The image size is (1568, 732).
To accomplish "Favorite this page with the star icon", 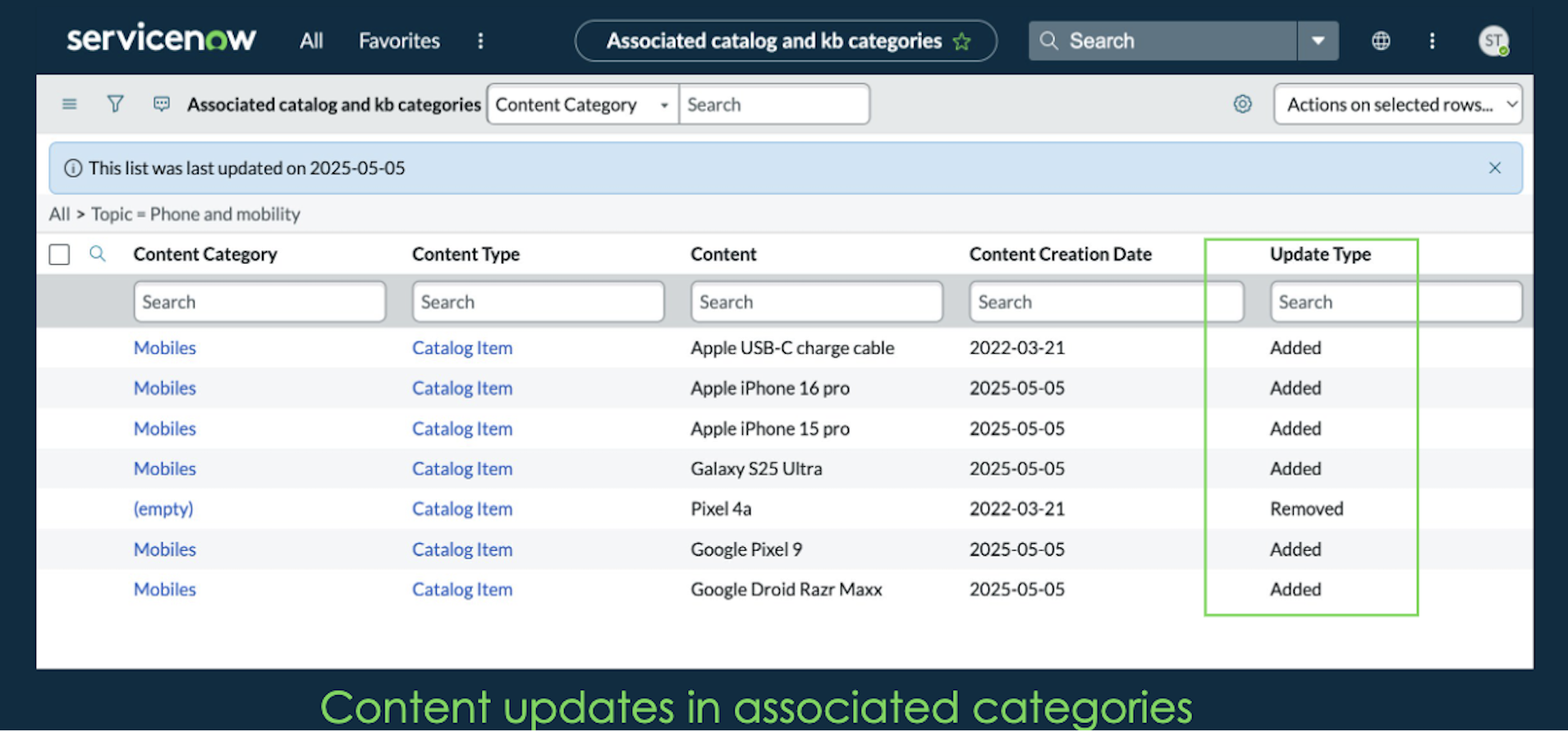I will (961, 41).
